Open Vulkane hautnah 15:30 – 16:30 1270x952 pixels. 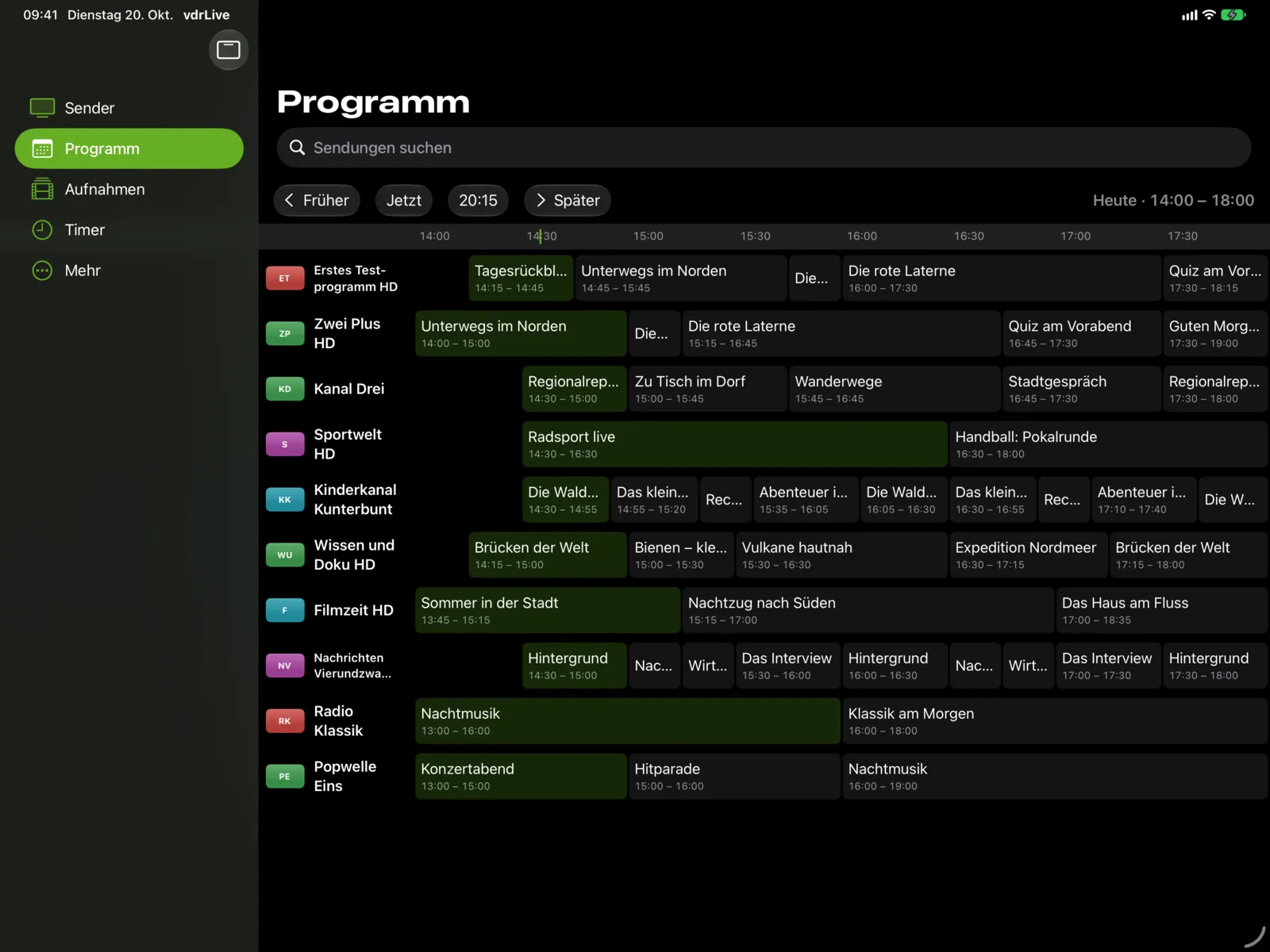click(841, 555)
